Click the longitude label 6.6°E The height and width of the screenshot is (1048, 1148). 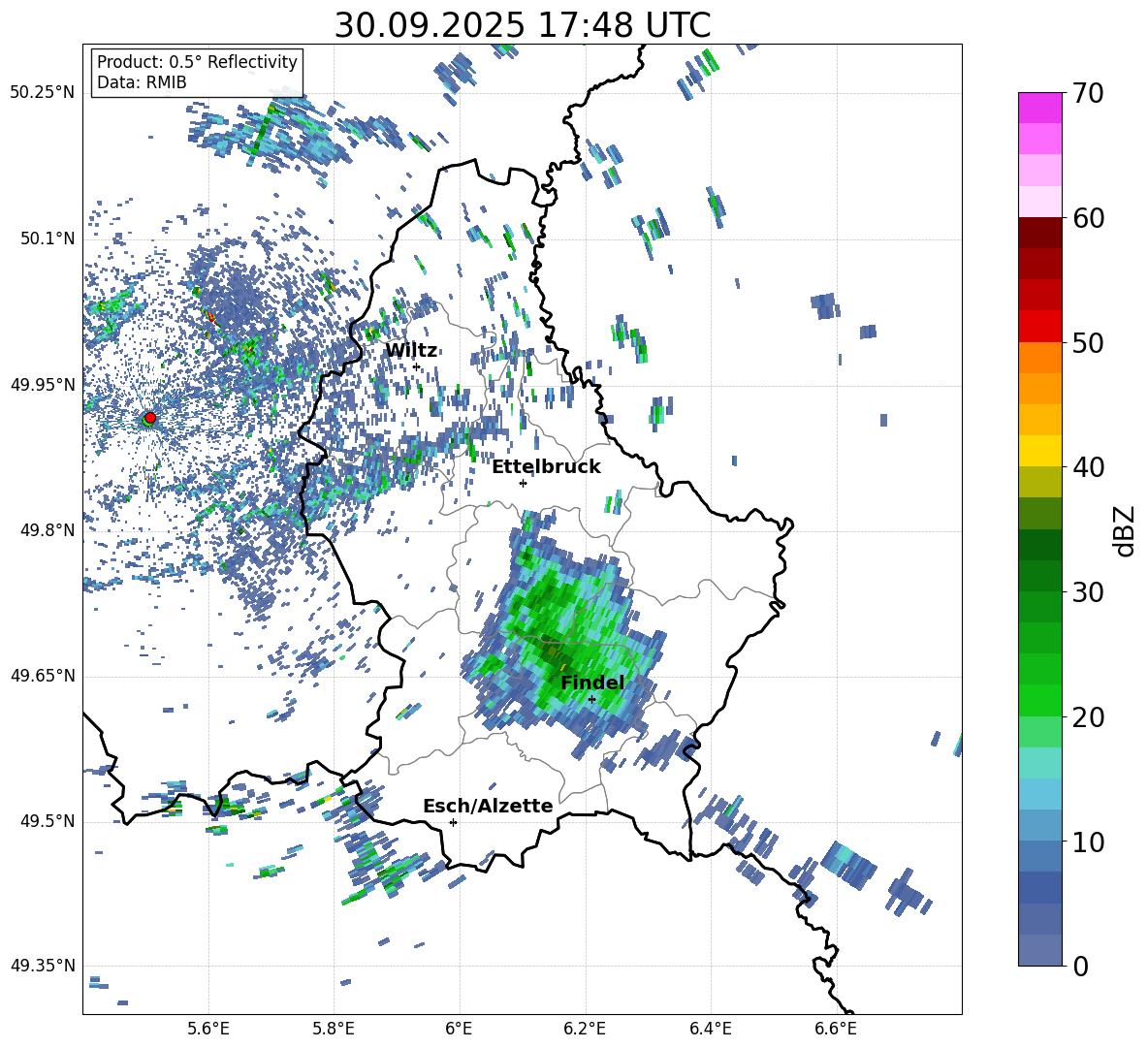pos(836,1029)
